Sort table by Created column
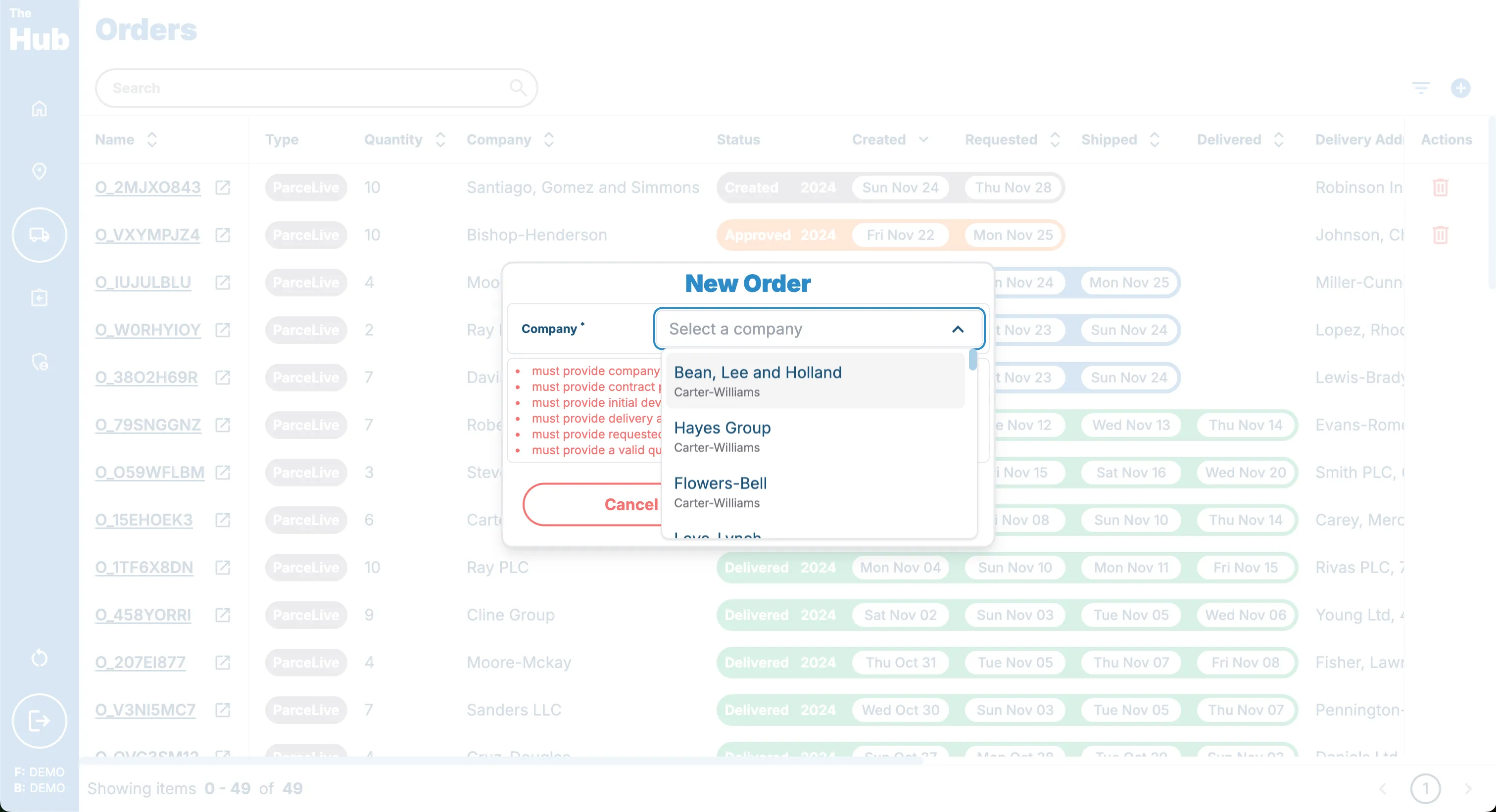 pos(923,140)
